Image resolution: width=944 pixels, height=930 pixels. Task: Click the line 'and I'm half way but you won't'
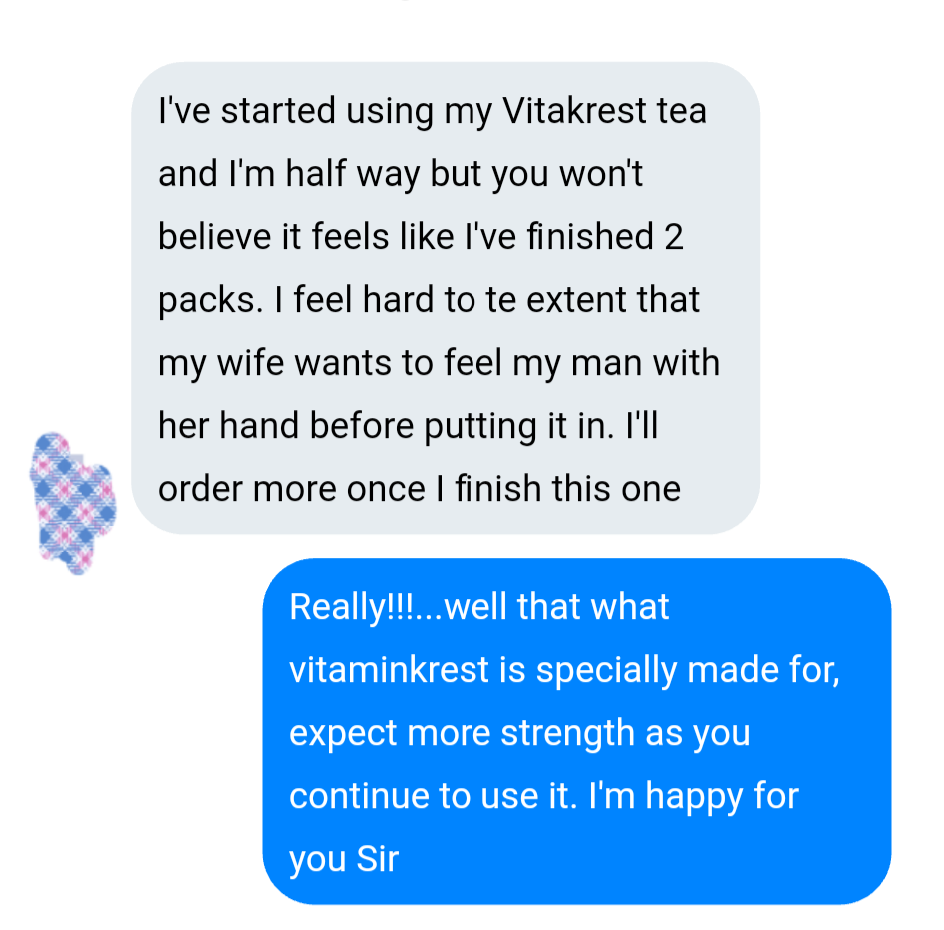[x=400, y=175]
